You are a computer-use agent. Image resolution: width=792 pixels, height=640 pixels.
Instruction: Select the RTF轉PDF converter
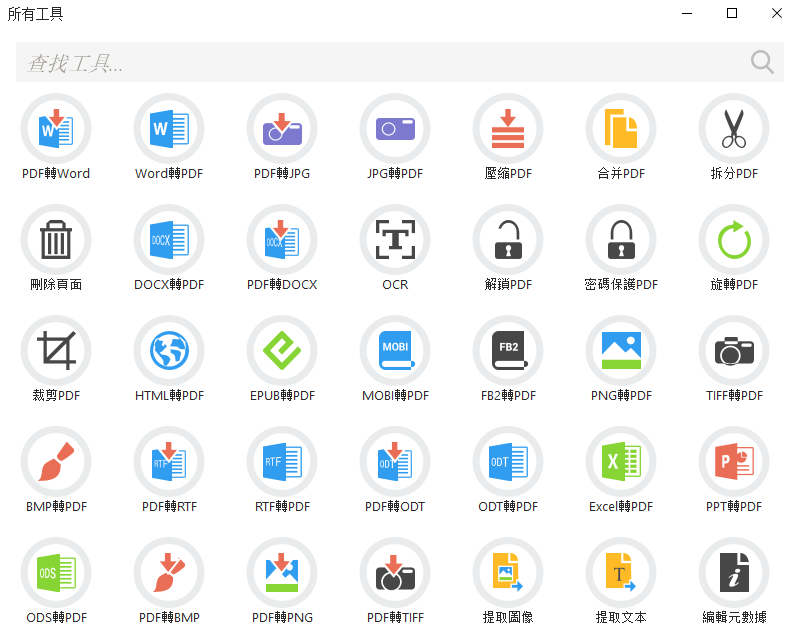282,462
